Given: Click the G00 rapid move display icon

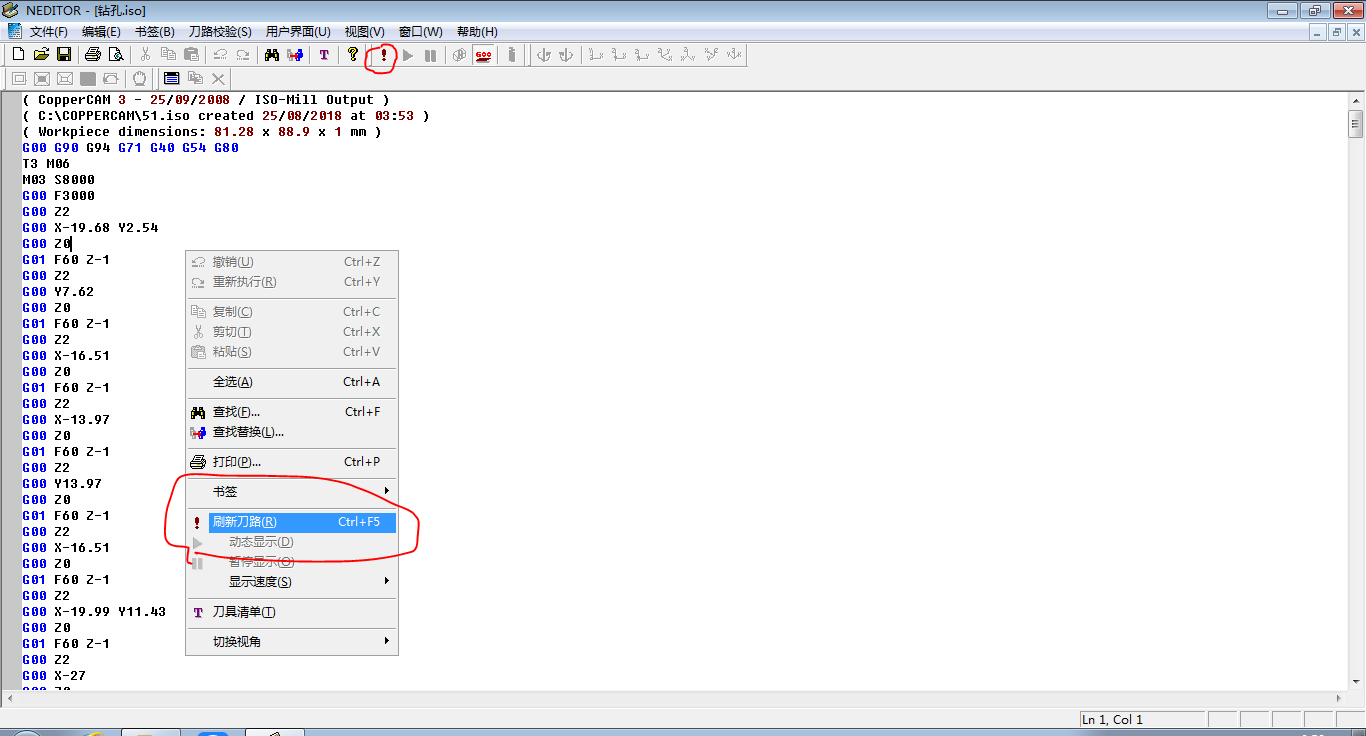Looking at the screenshot, I should point(483,55).
